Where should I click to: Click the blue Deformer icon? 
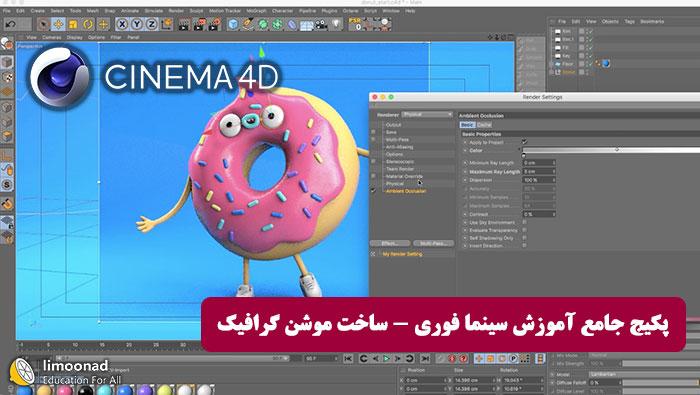click(x=292, y=24)
